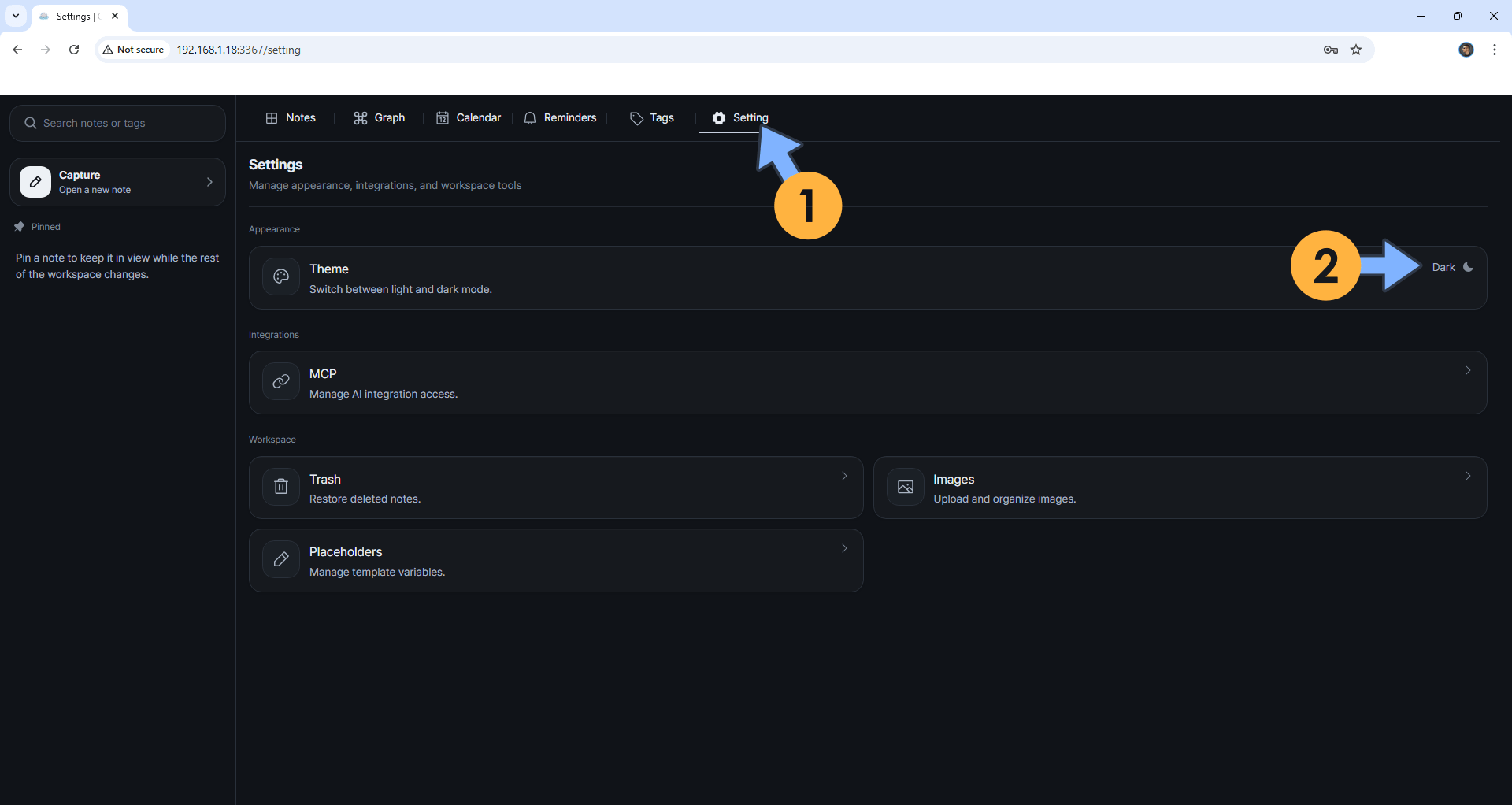Click the Capture pencil icon
This screenshot has height=805, width=1512.
tap(35, 181)
